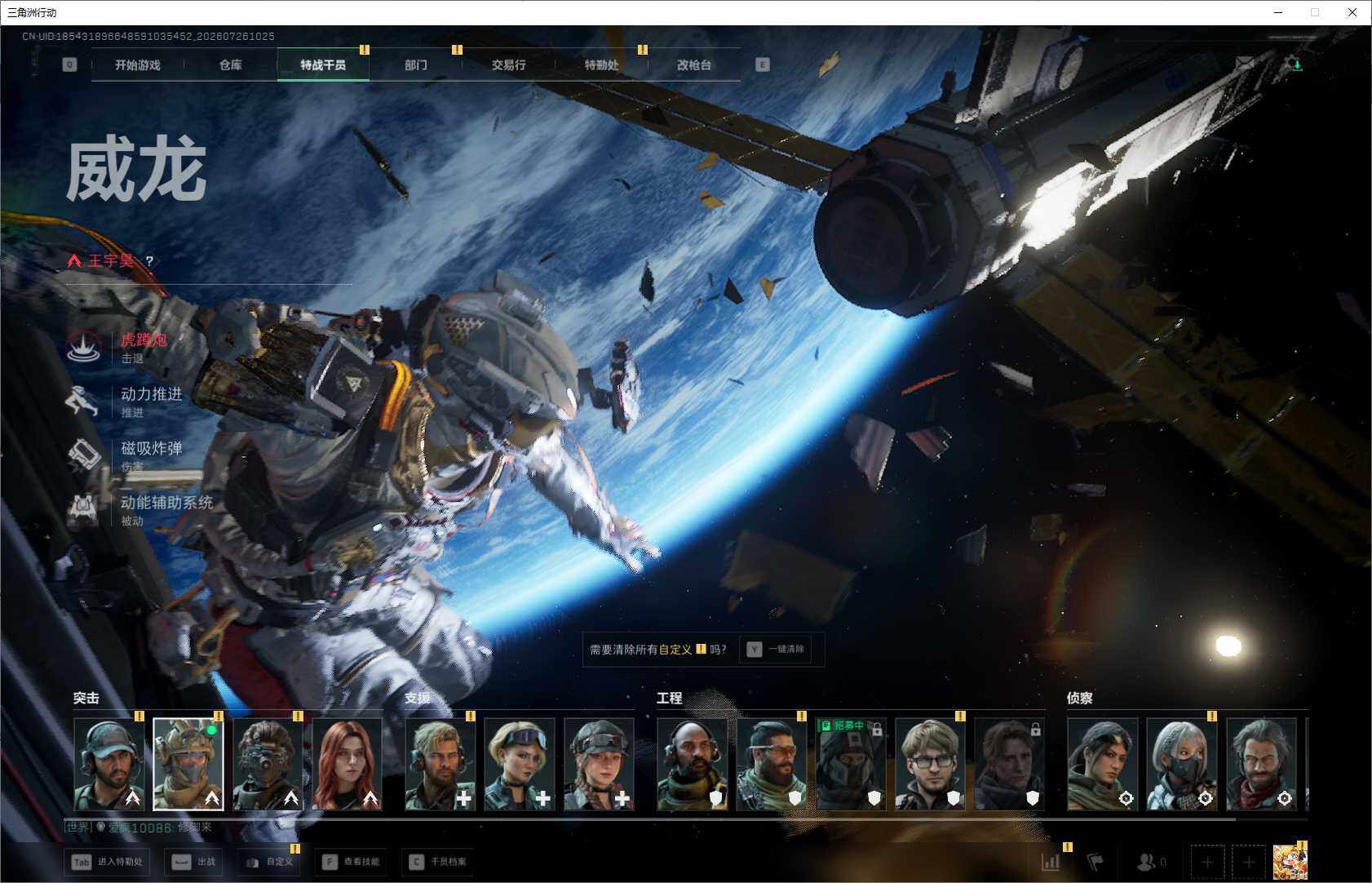Click the 一键清除 button
The image size is (1372, 883).
pyautogui.click(x=776, y=650)
